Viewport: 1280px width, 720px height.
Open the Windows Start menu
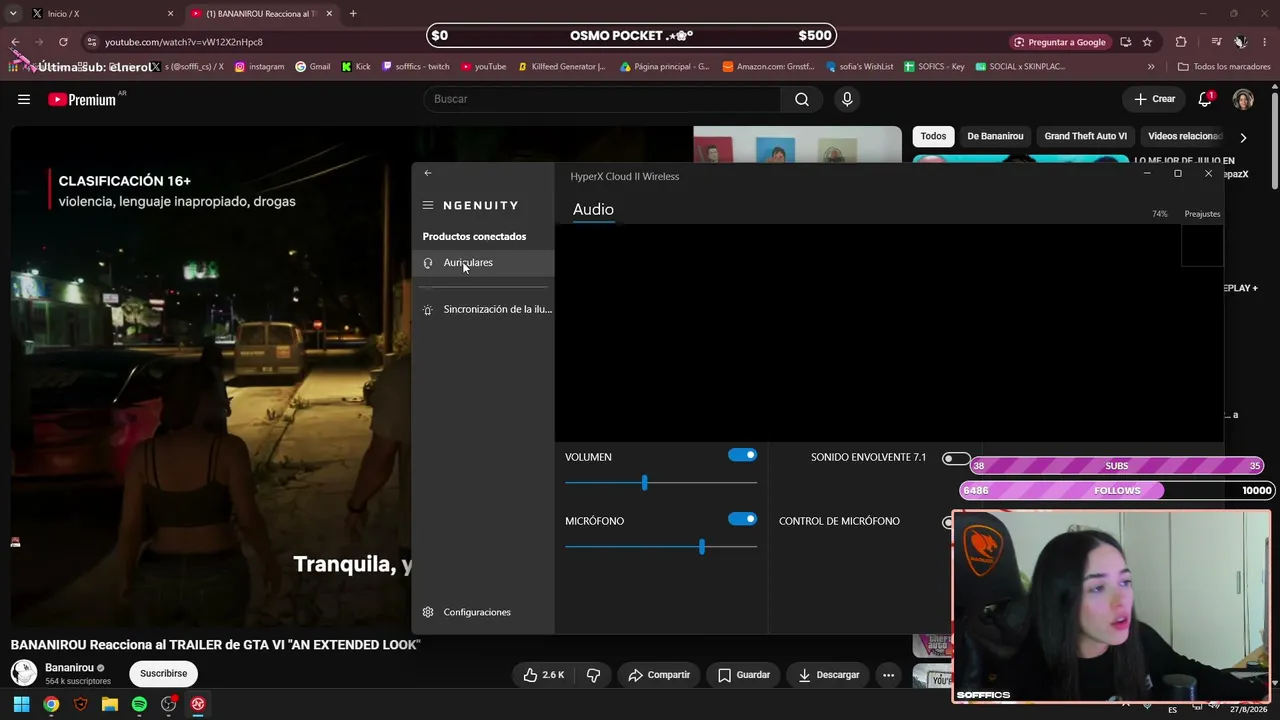pos(21,704)
